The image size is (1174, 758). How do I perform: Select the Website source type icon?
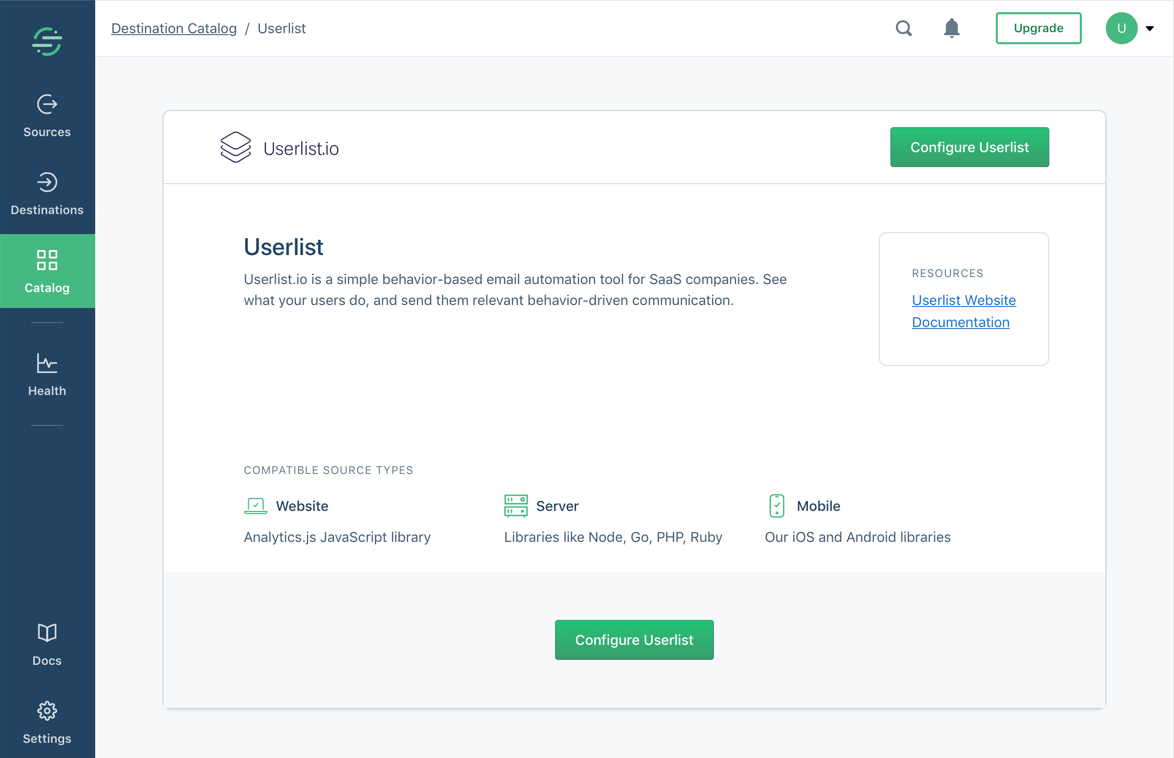click(255, 506)
